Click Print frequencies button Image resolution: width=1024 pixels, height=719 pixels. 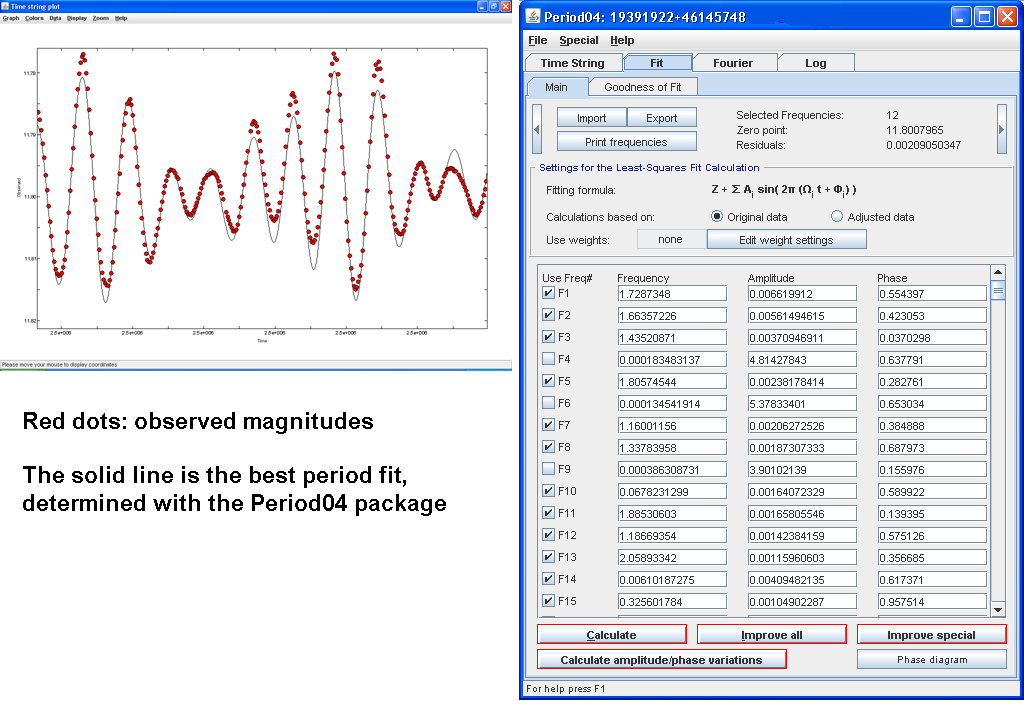click(626, 142)
